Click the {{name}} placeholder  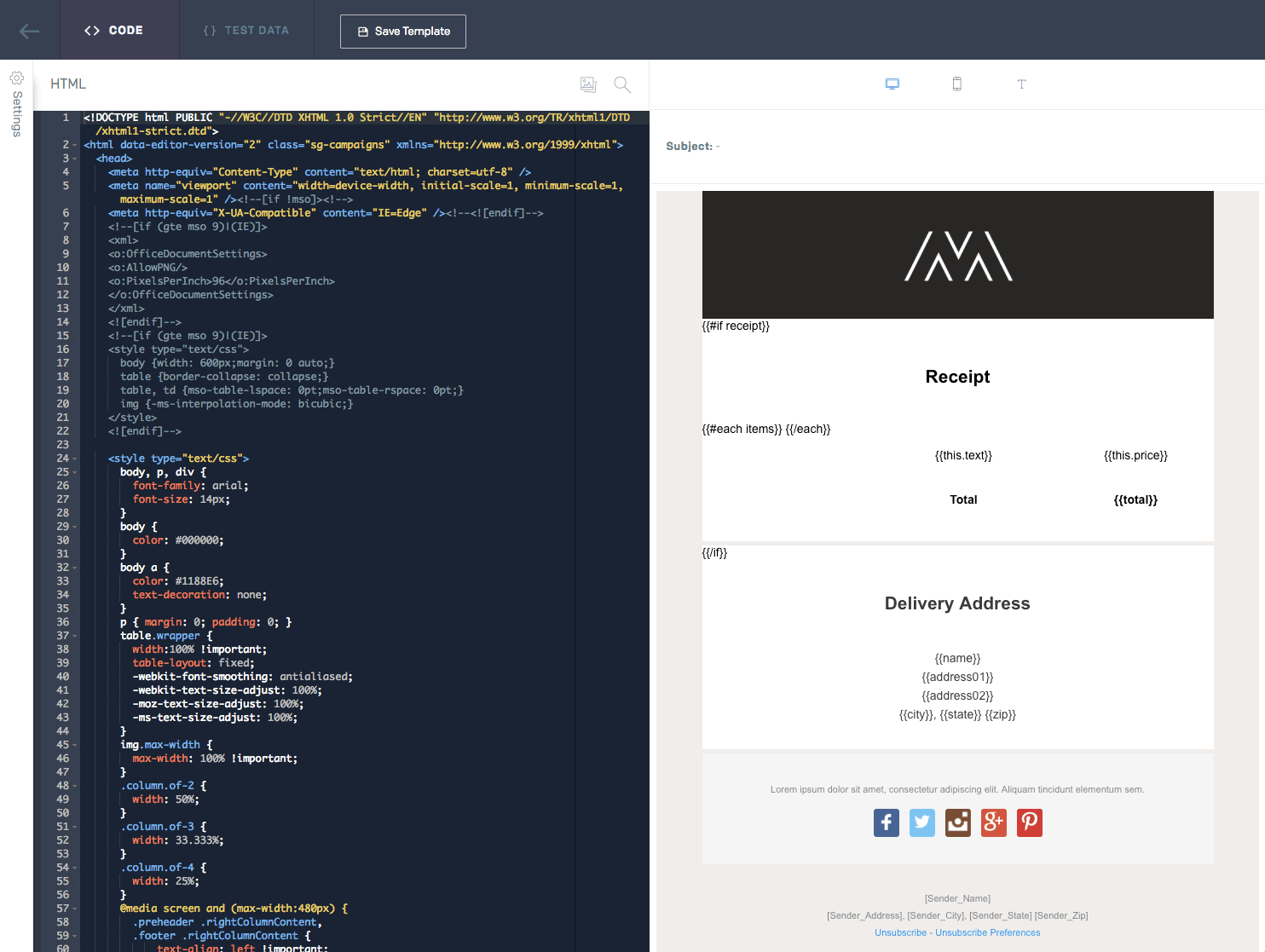[x=957, y=658]
